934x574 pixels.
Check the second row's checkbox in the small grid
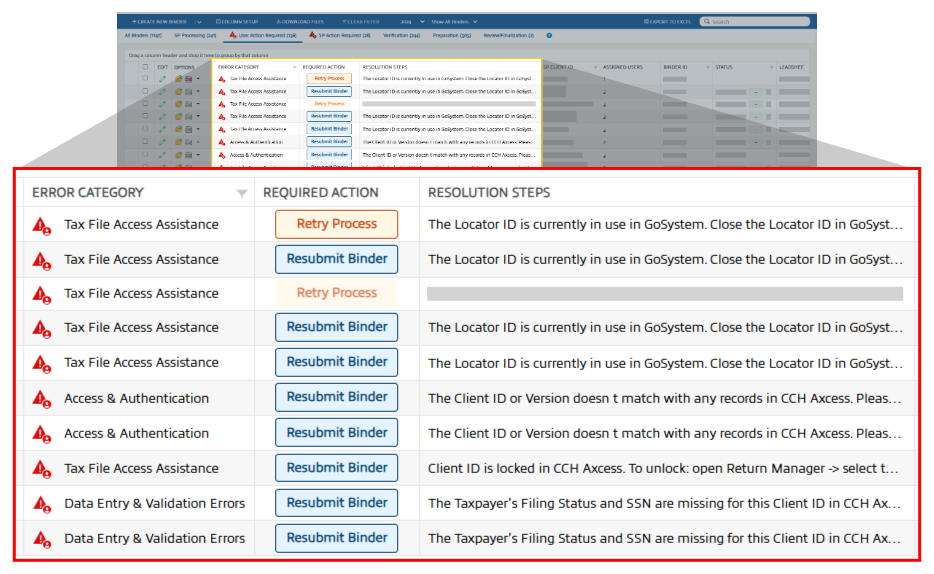(145, 91)
